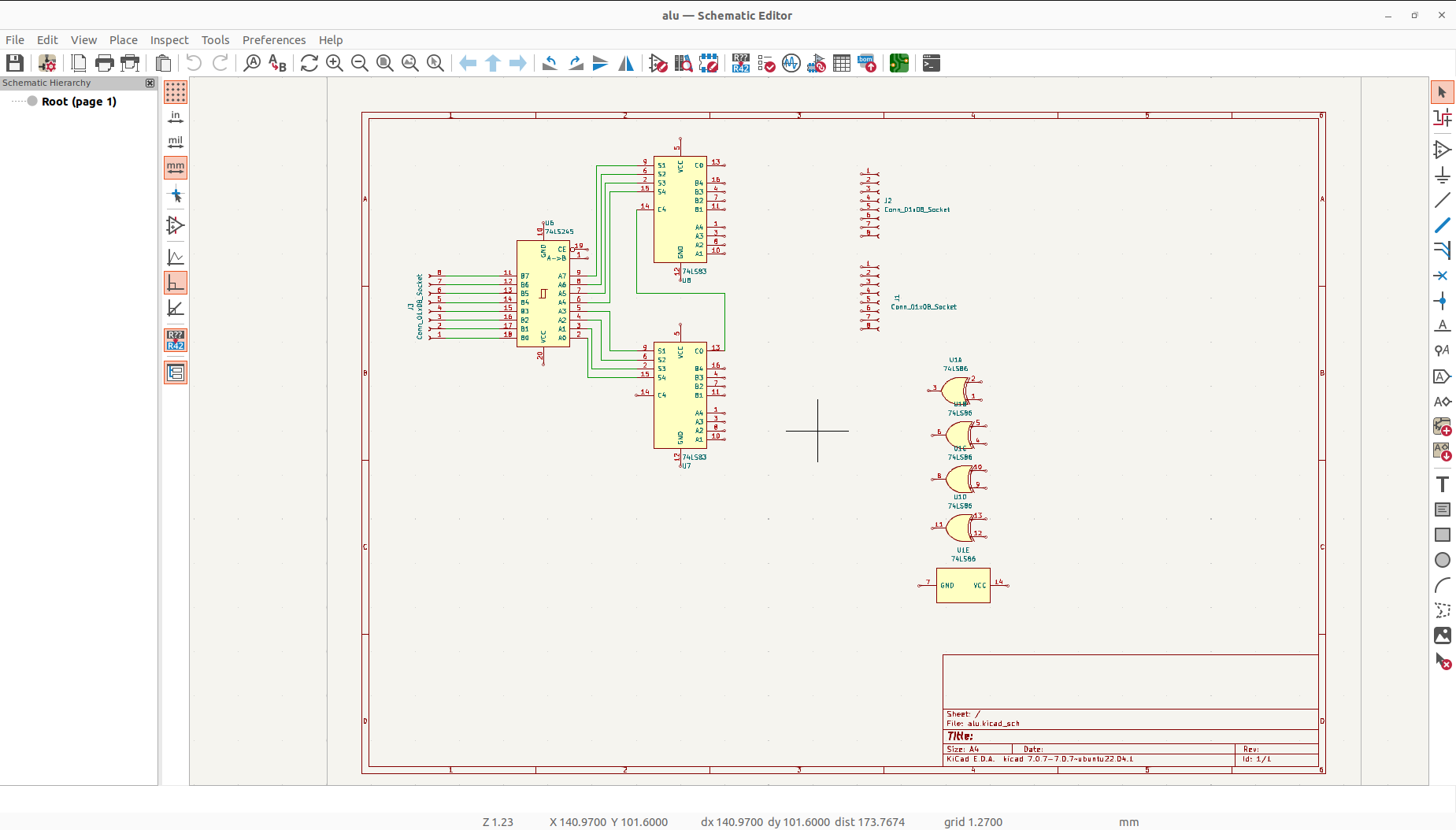
Task: Navigate back in hierarchy with left arrow
Action: tap(468, 63)
